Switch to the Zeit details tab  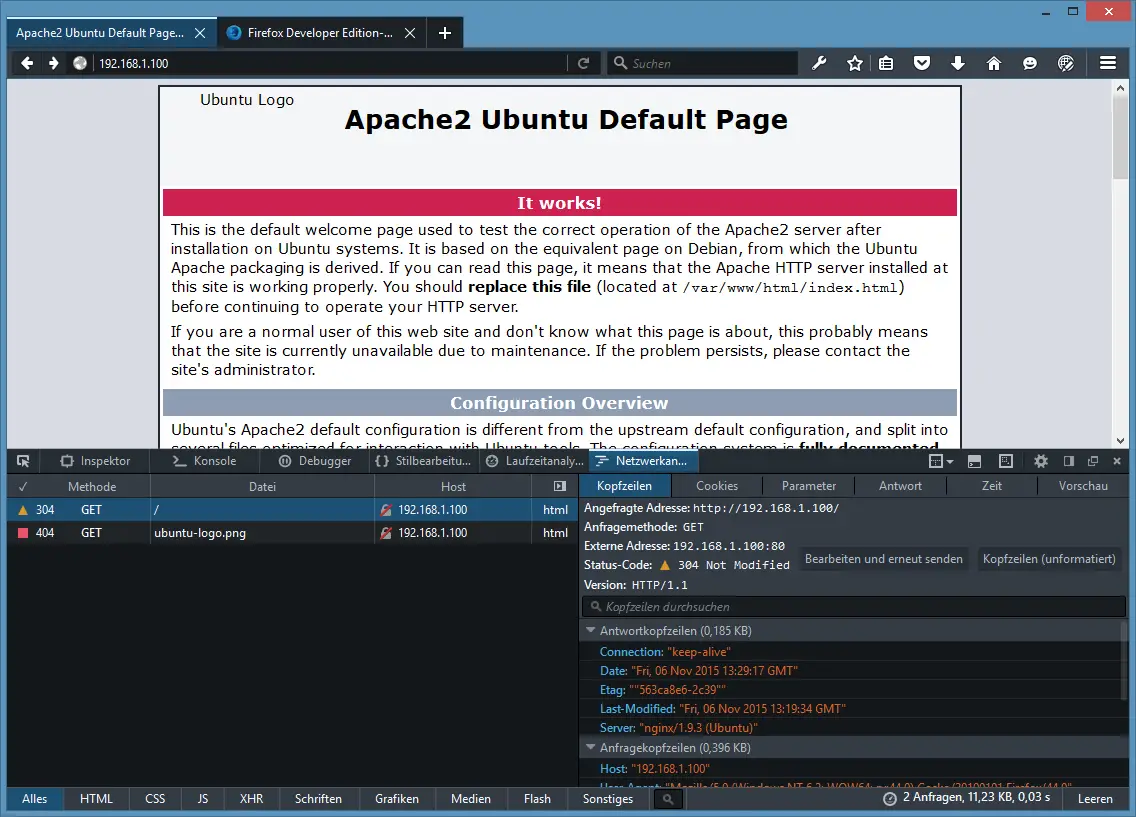point(992,486)
